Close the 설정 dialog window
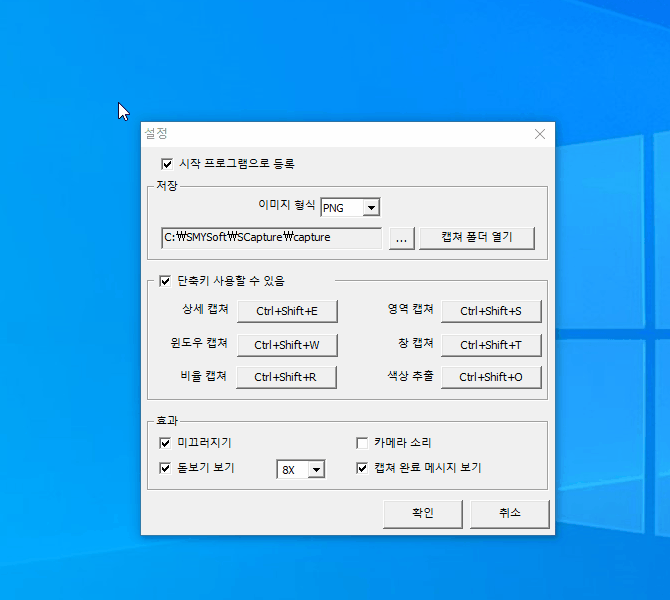Screen dimensions: 670x600 [540, 134]
